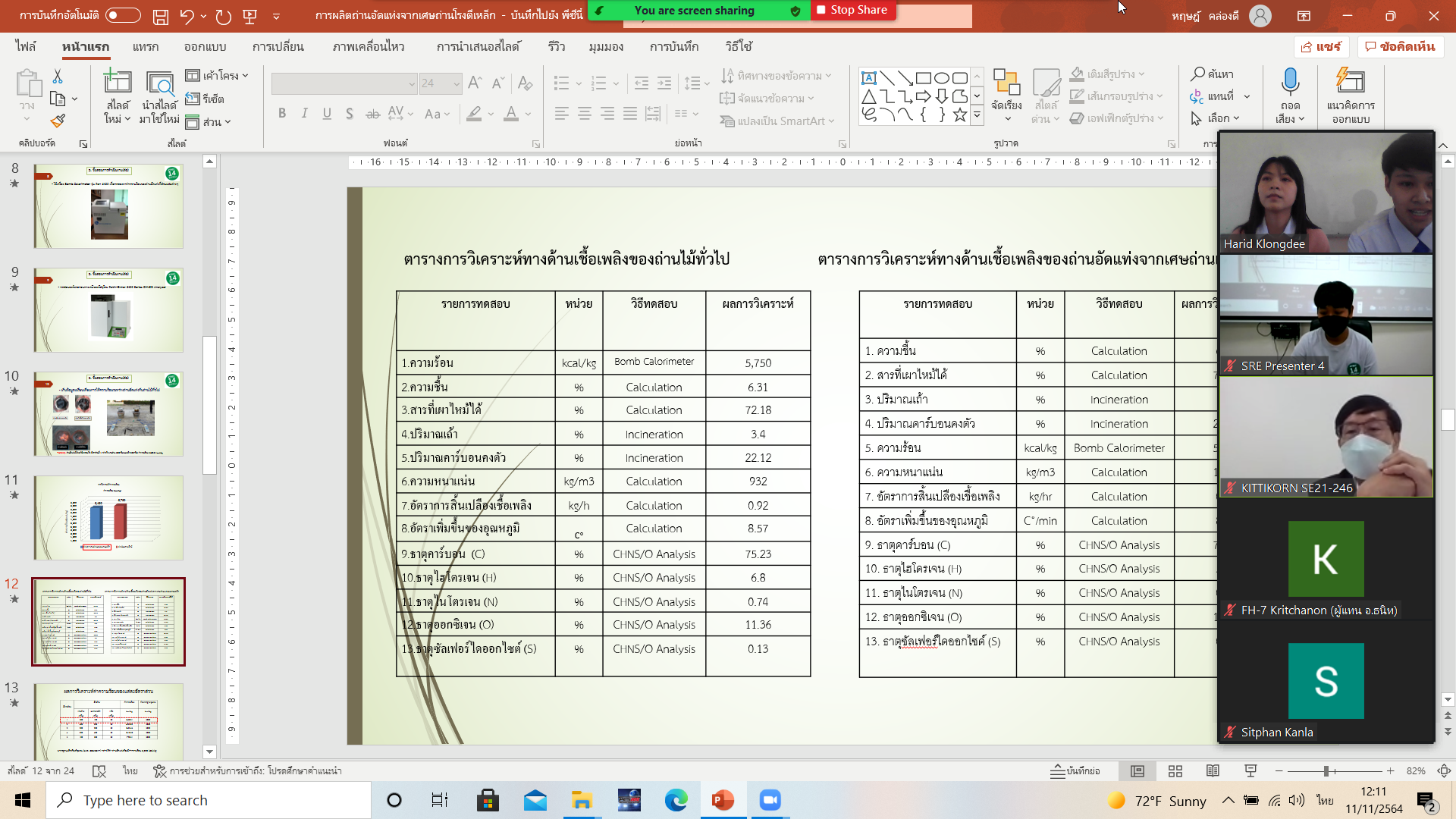Open the Layout dropdown
Viewport: 1456px width, 819px height.
(x=217, y=75)
